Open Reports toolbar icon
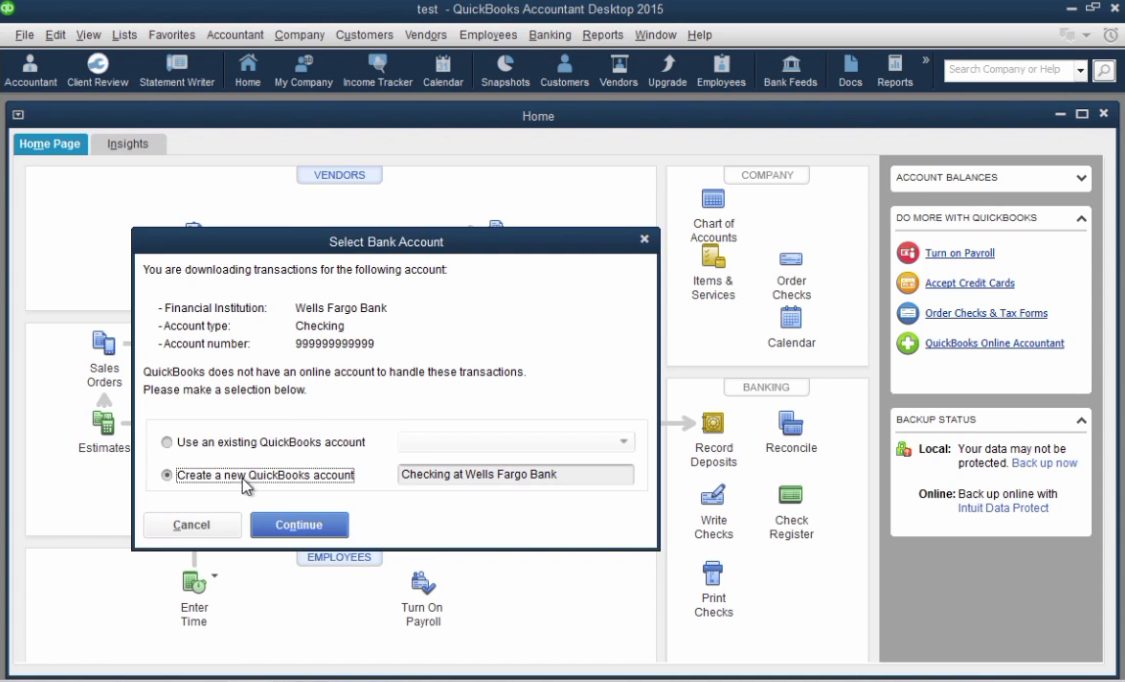The width and height of the screenshot is (1125, 682). [x=895, y=71]
